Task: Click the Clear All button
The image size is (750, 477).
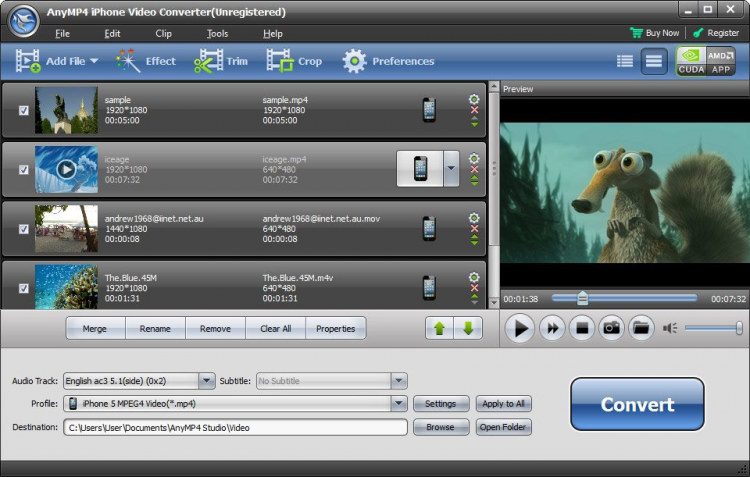Action: coord(276,329)
